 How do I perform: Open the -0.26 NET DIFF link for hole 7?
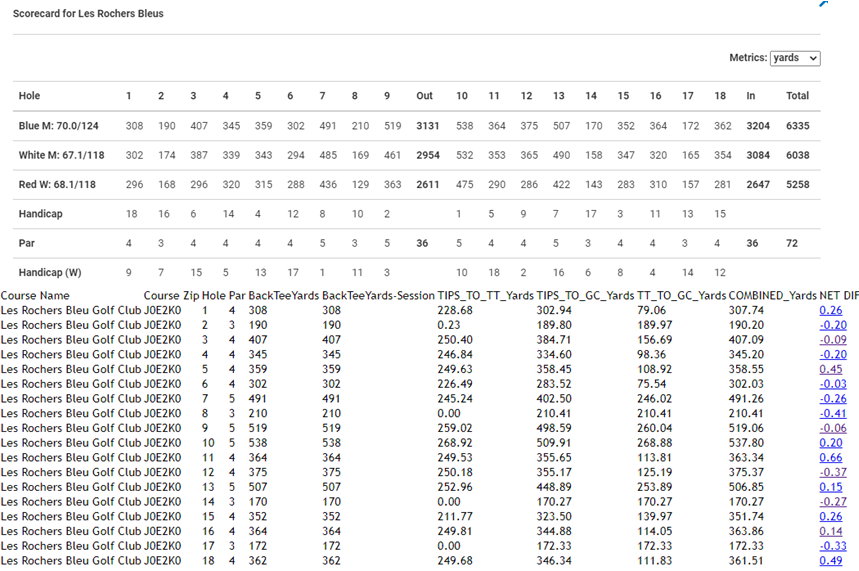click(833, 399)
